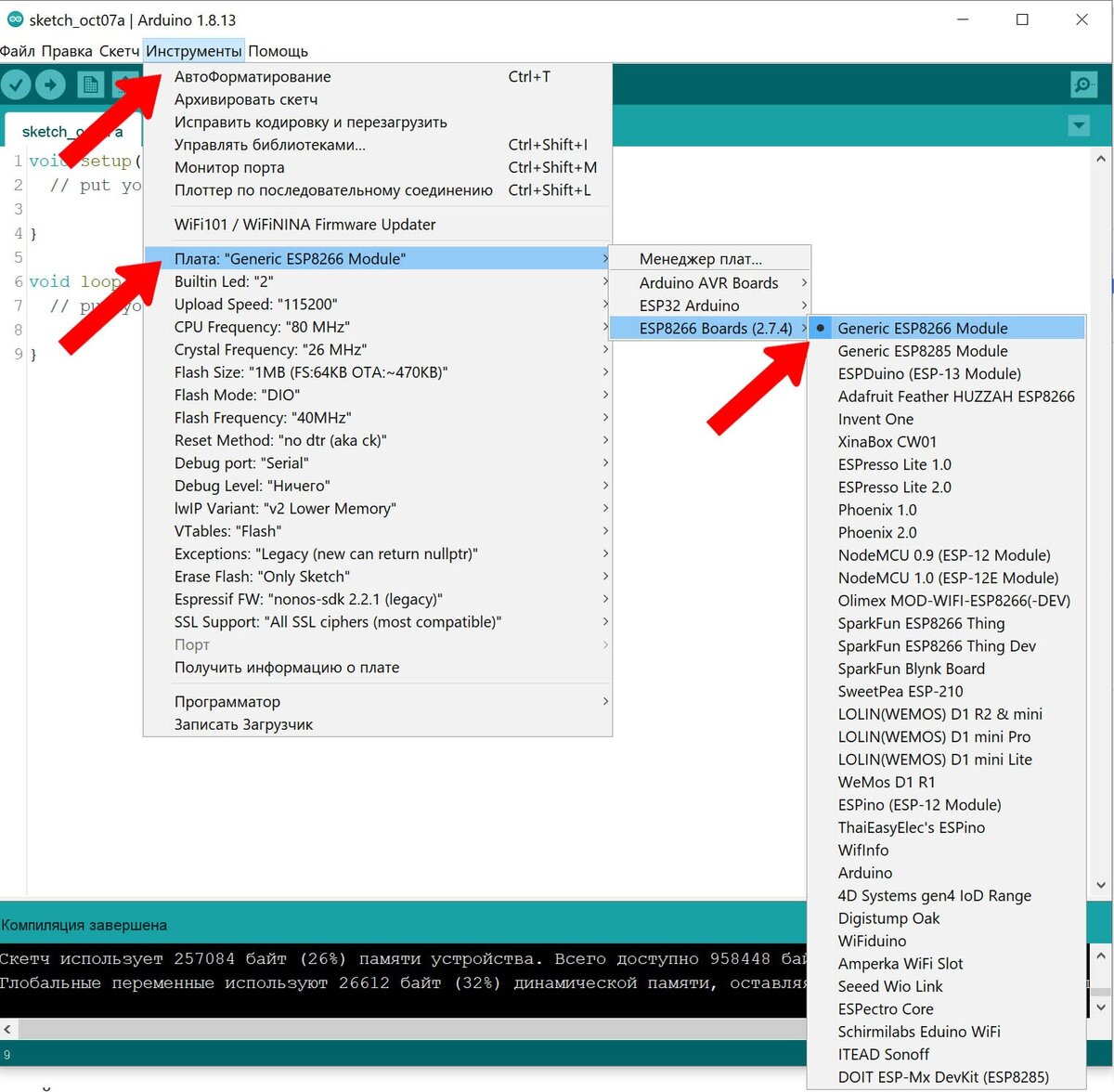Expand the Erase Flash Only Sketch submenu
This screenshot has height=1092, width=1114.
click(378, 577)
